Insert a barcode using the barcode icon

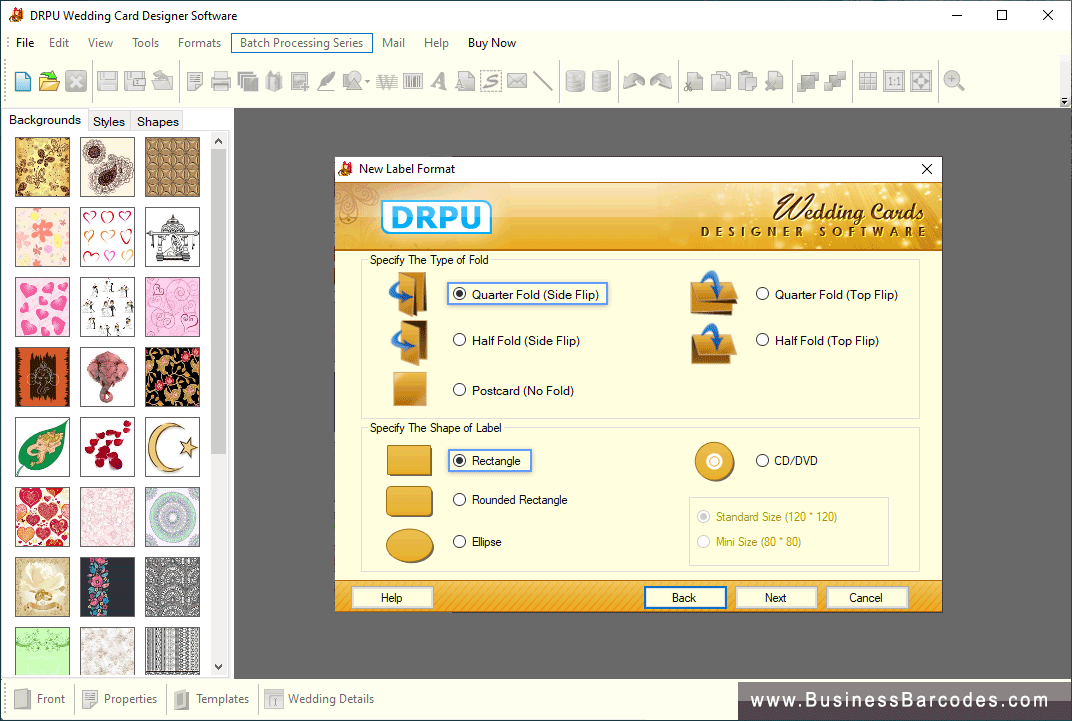[x=413, y=81]
